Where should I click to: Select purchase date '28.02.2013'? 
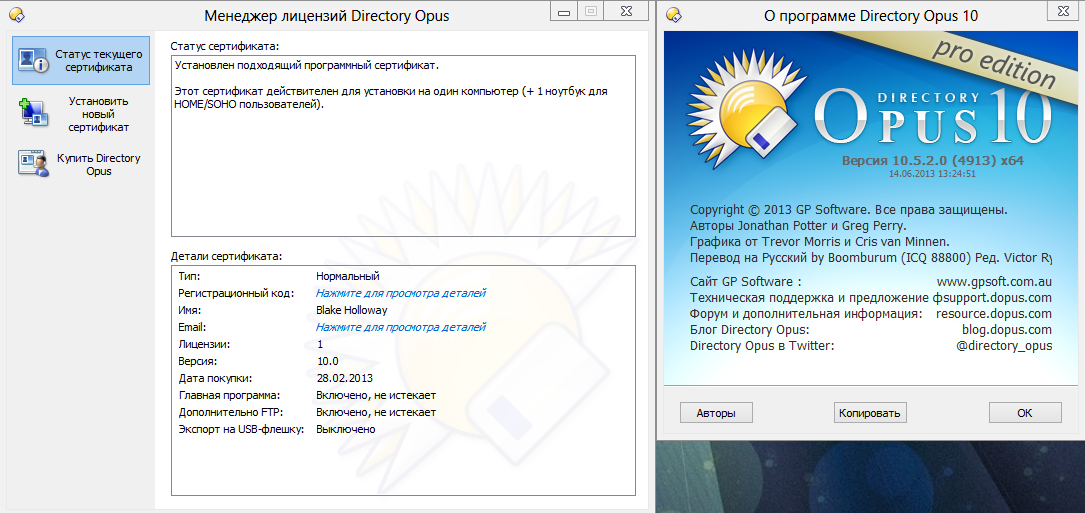tap(345, 378)
